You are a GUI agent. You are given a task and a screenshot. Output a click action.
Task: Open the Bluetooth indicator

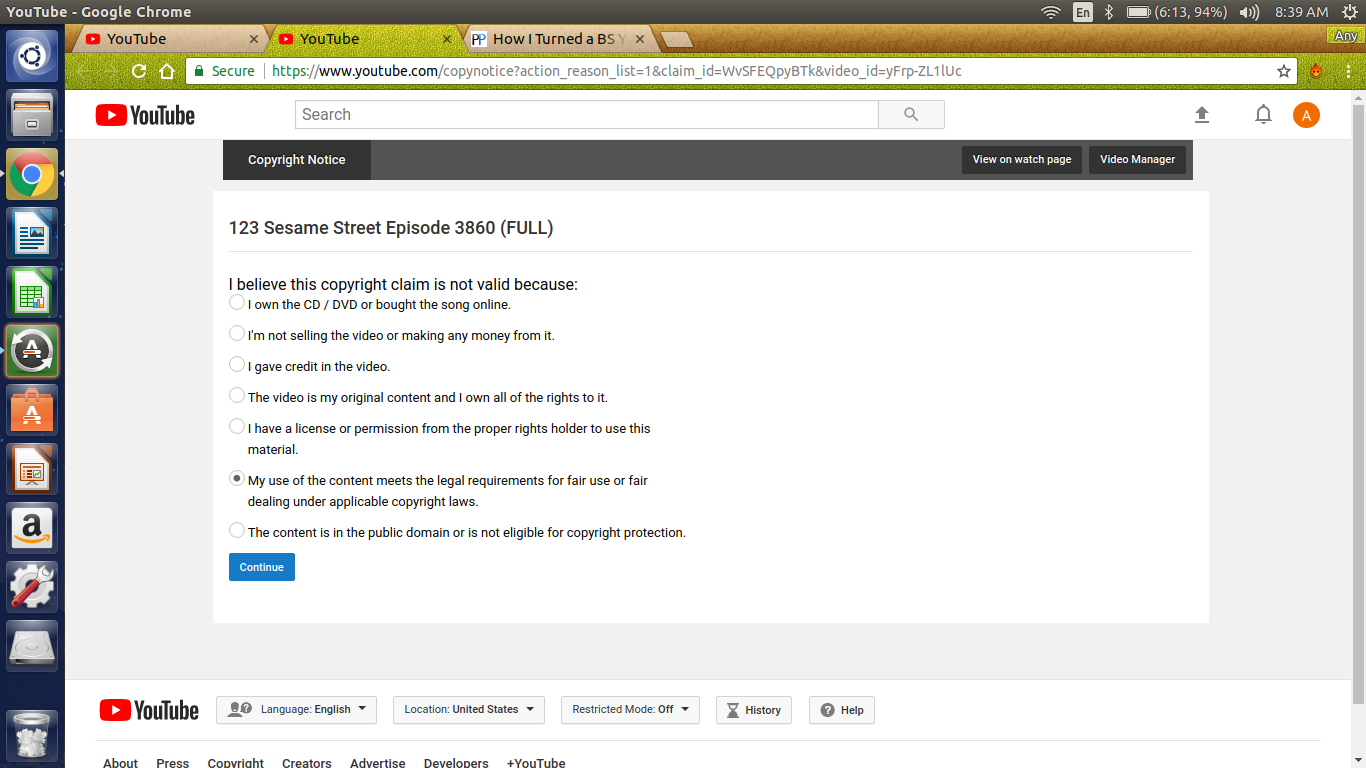[x=1109, y=12]
